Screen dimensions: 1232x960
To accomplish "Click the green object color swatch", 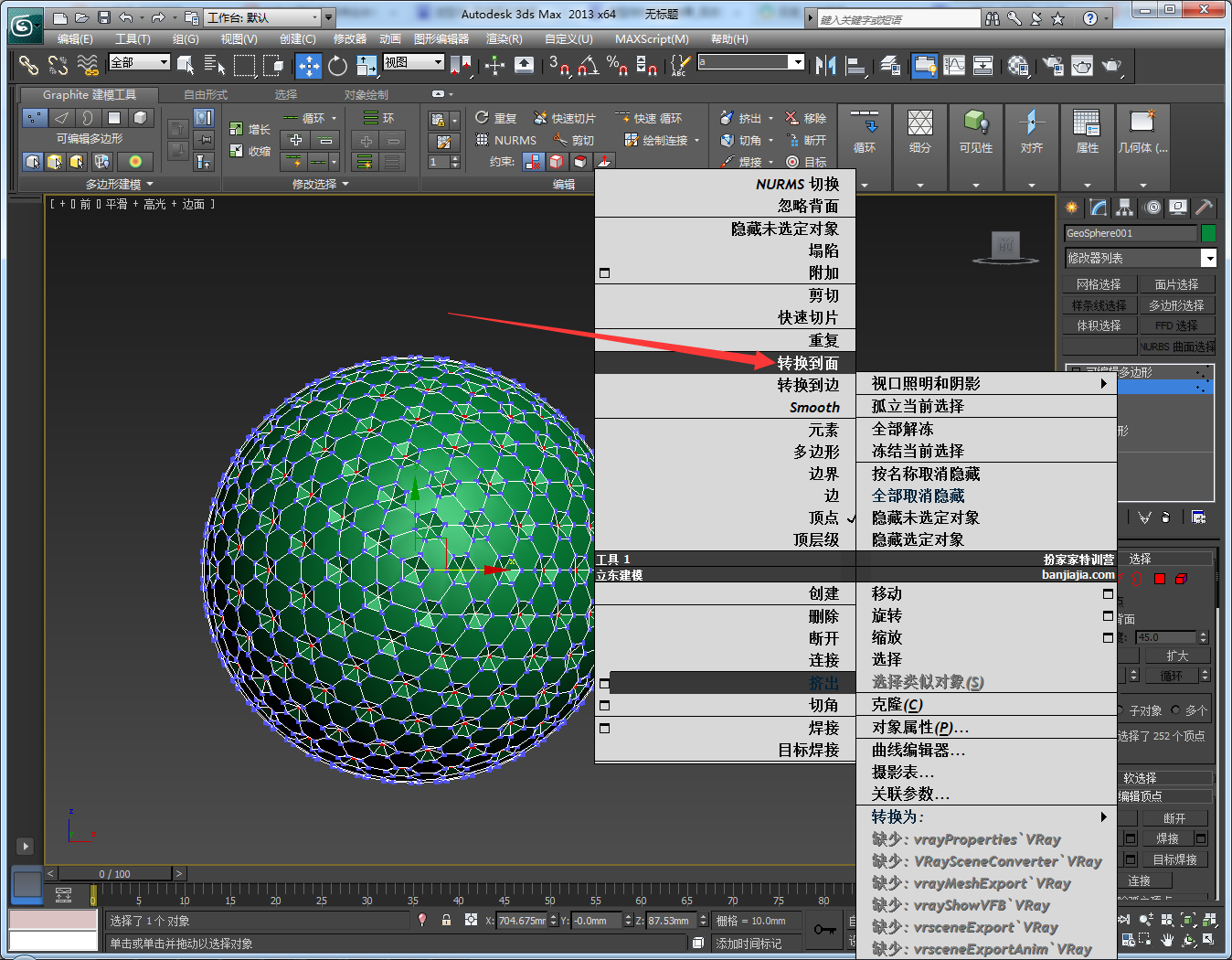I will coord(1208,233).
